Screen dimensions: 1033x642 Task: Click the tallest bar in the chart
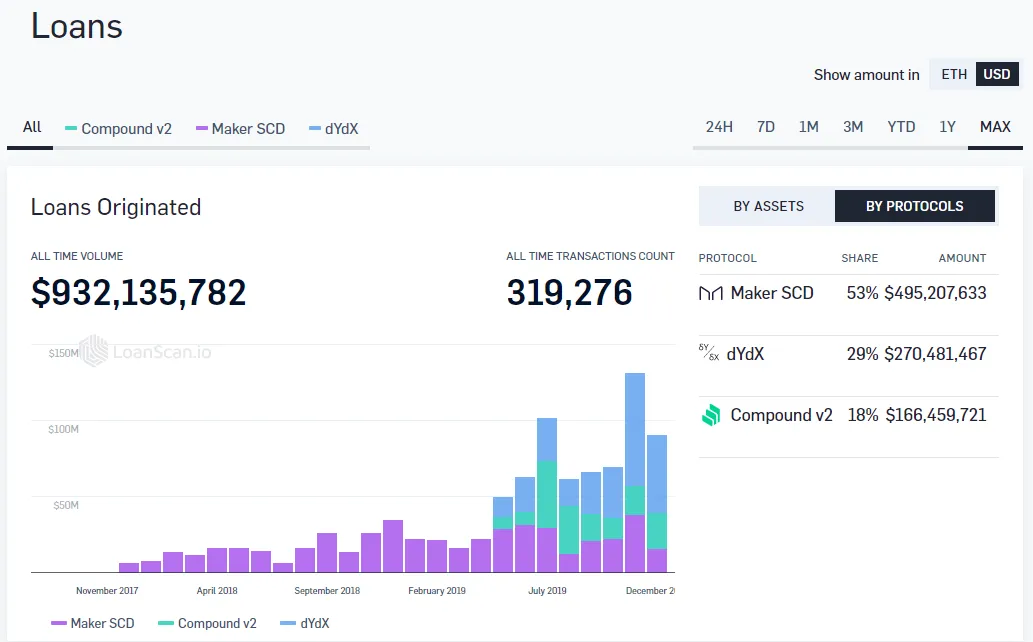[635, 470]
